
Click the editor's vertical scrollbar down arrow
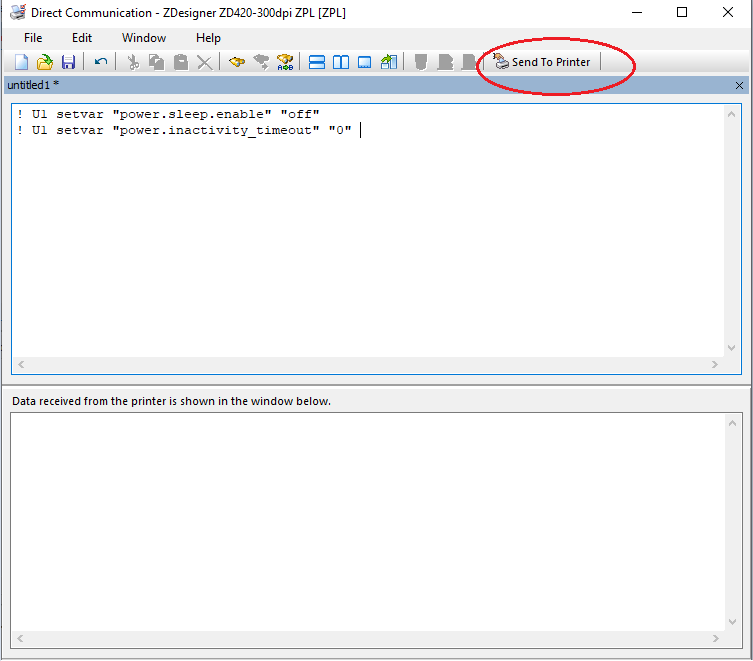click(x=731, y=347)
